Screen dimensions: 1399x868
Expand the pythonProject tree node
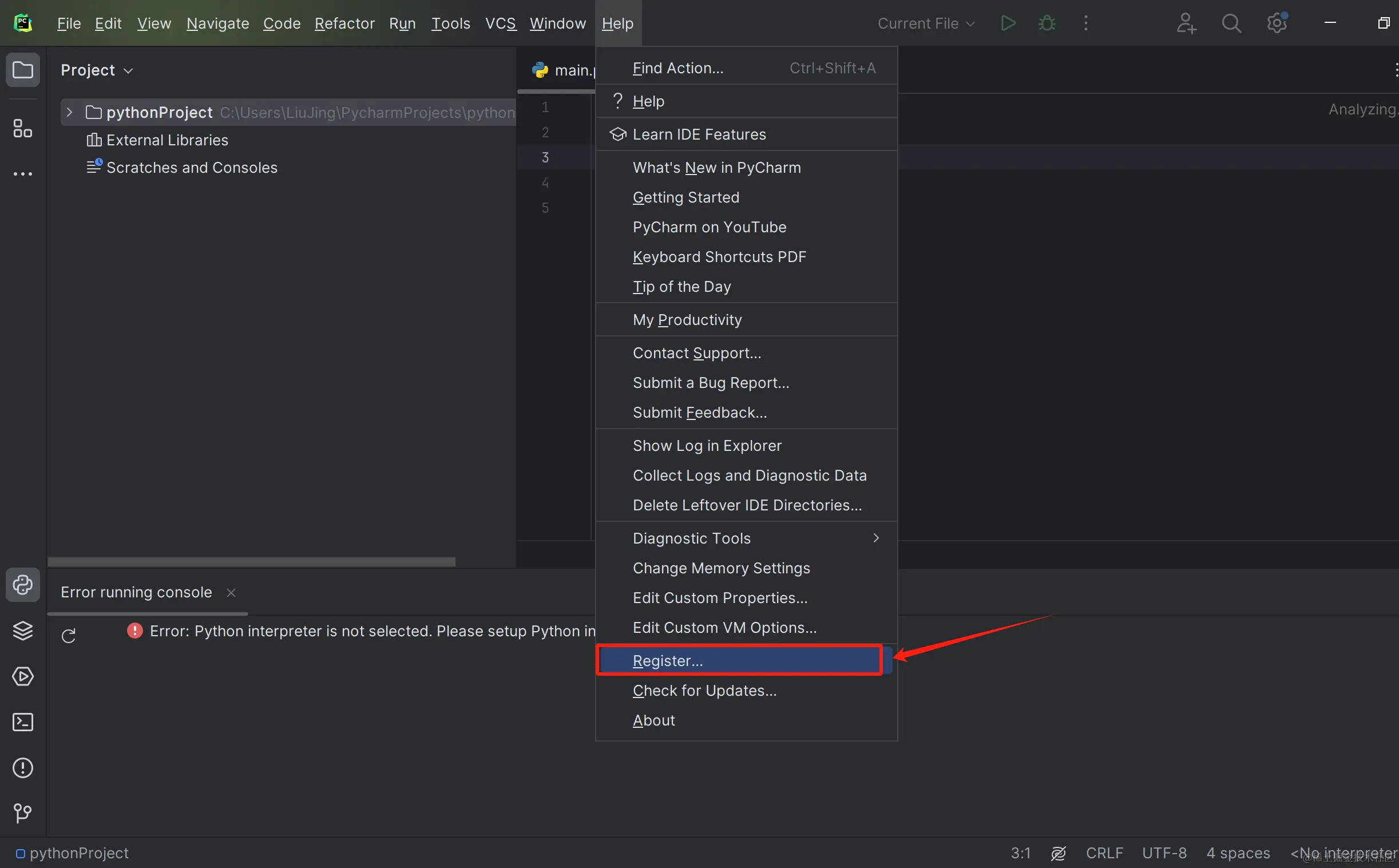coord(69,112)
